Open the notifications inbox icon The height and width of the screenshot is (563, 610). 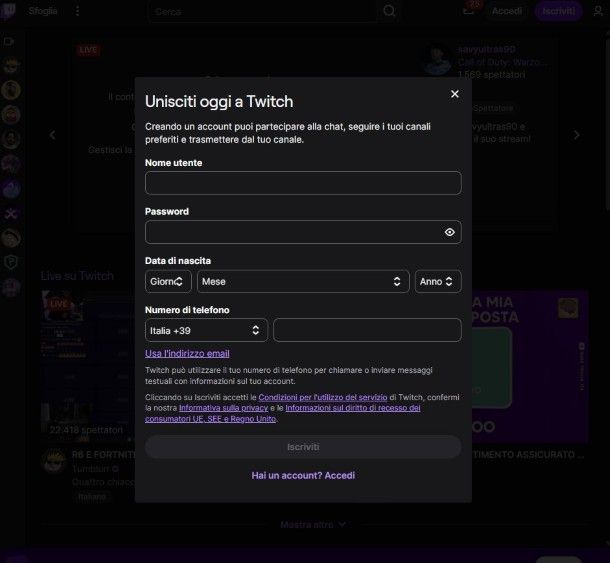click(x=469, y=11)
